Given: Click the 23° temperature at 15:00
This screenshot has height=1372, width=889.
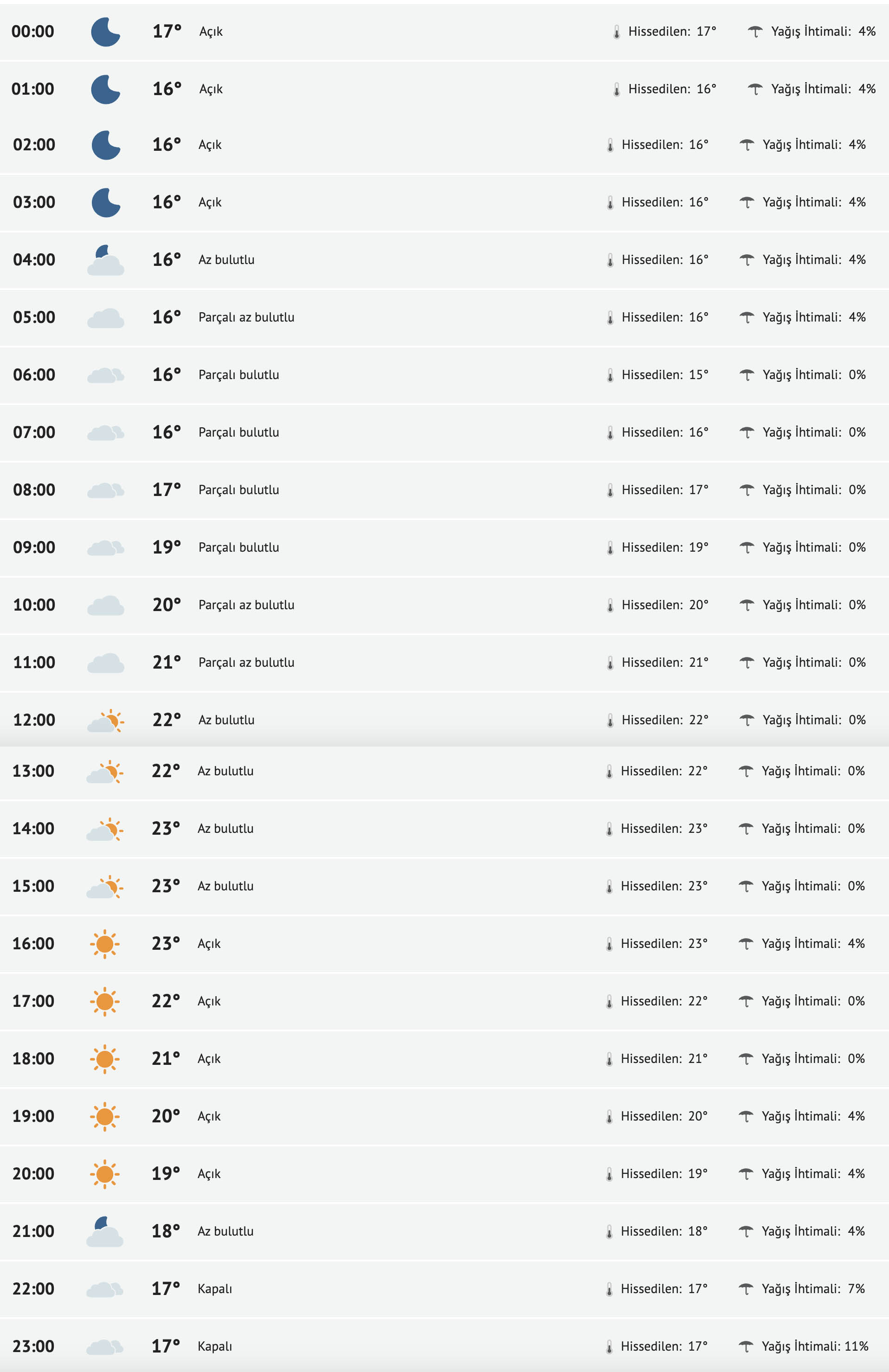Looking at the screenshot, I should click(x=166, y=886).
